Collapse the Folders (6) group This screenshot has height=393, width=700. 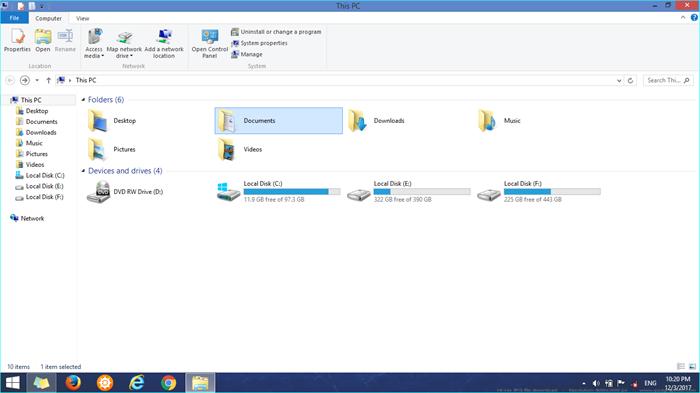83,100
